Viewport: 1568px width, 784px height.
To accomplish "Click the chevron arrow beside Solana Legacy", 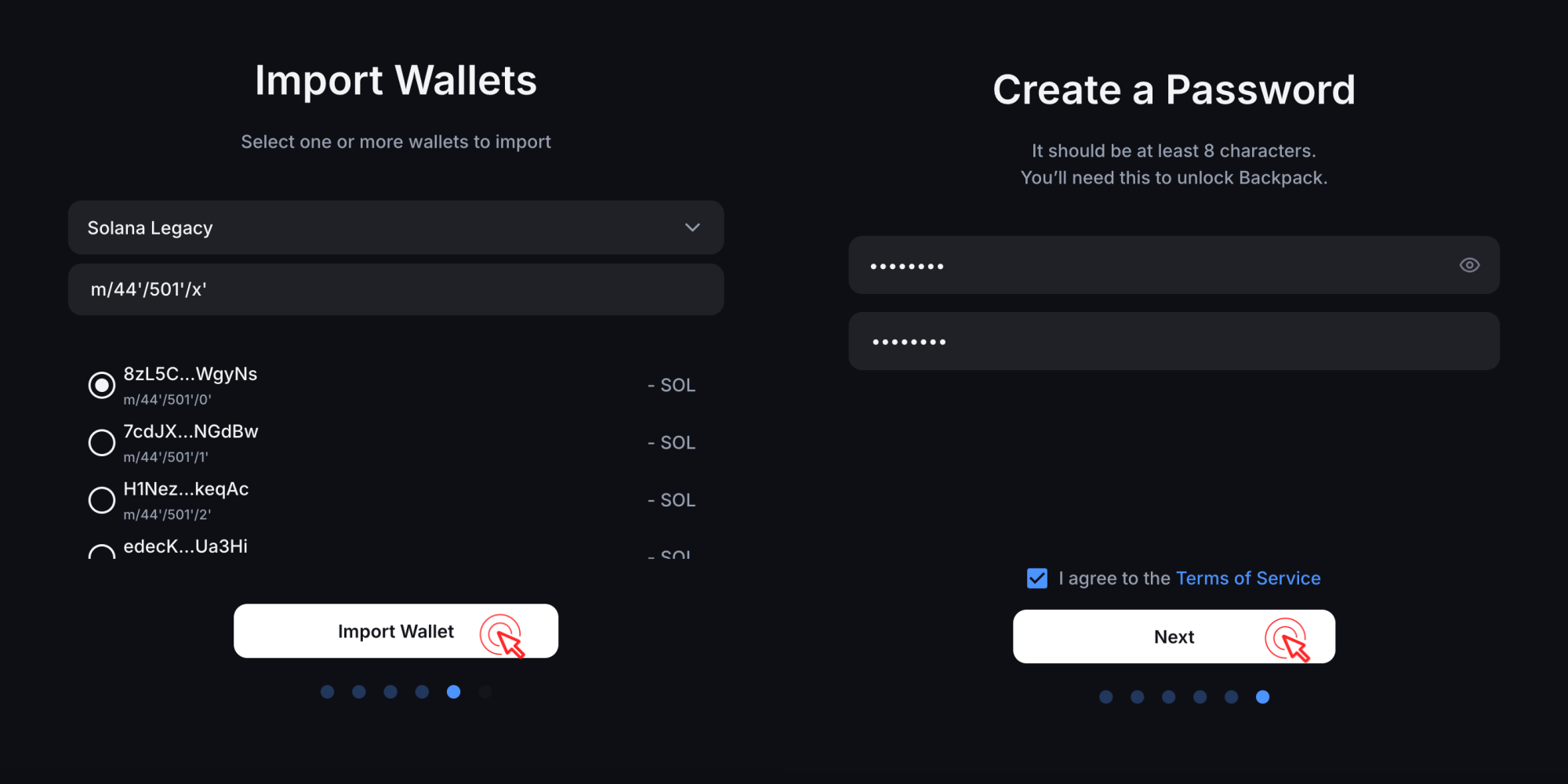I will [x=692, y=227].
